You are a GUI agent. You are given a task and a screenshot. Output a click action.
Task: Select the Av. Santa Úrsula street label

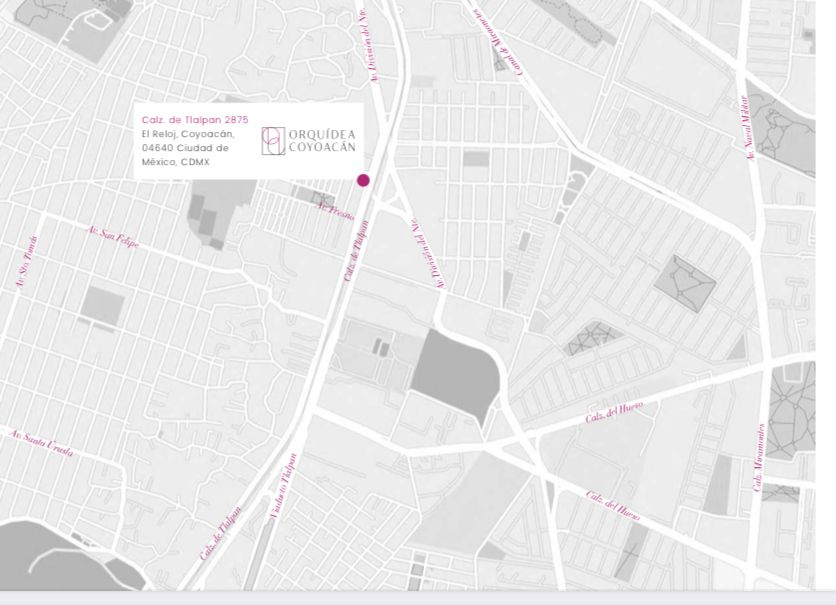(42, 443)
